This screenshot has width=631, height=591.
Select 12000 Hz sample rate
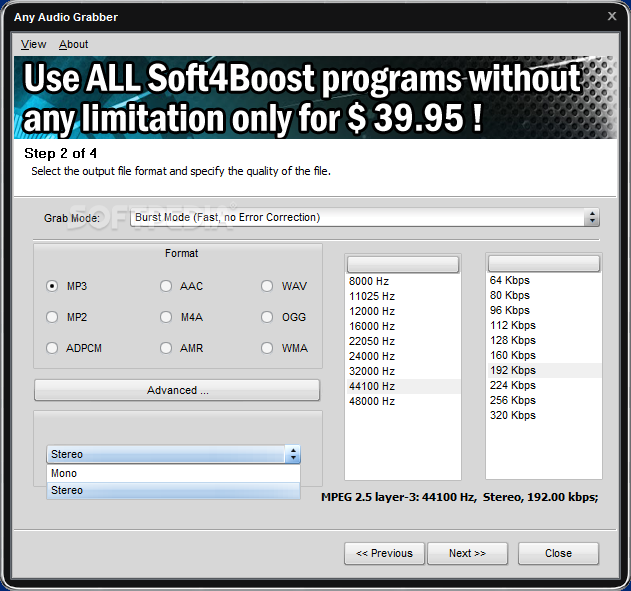tap(403, 311)
